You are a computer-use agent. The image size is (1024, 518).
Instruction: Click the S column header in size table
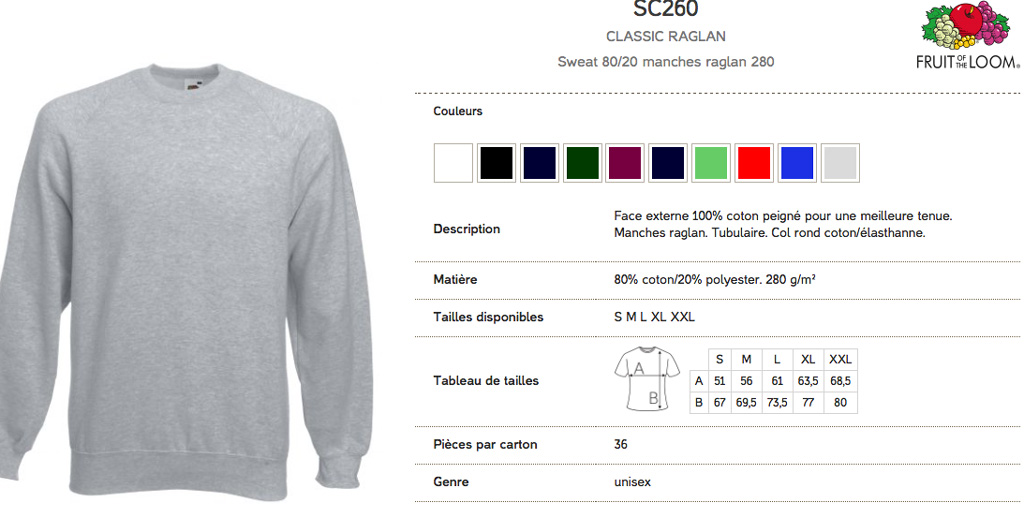pyautogui.click(x=720, y=359)
